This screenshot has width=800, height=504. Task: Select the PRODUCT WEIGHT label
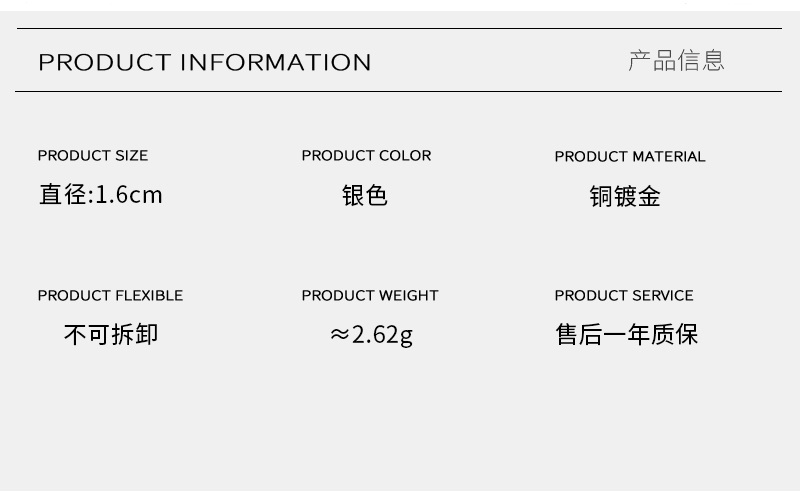370,295
